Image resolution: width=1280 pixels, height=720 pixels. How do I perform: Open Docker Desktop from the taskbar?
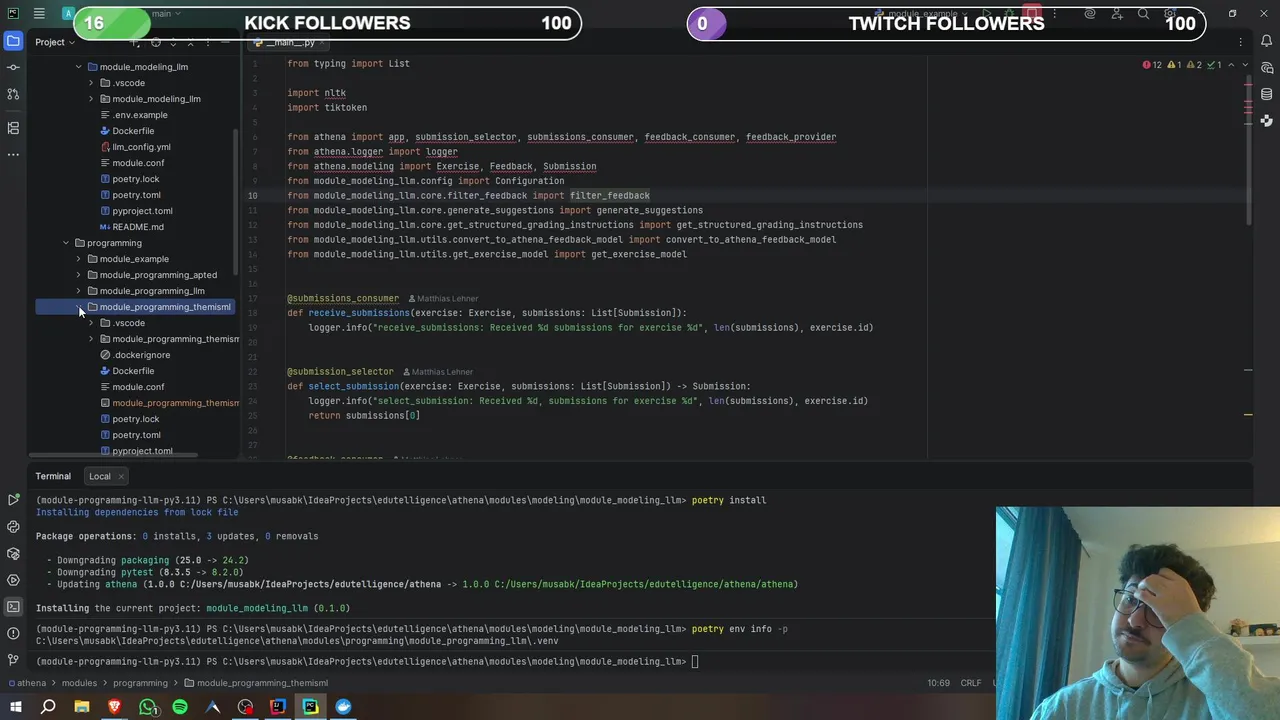[x=343, y=707]
